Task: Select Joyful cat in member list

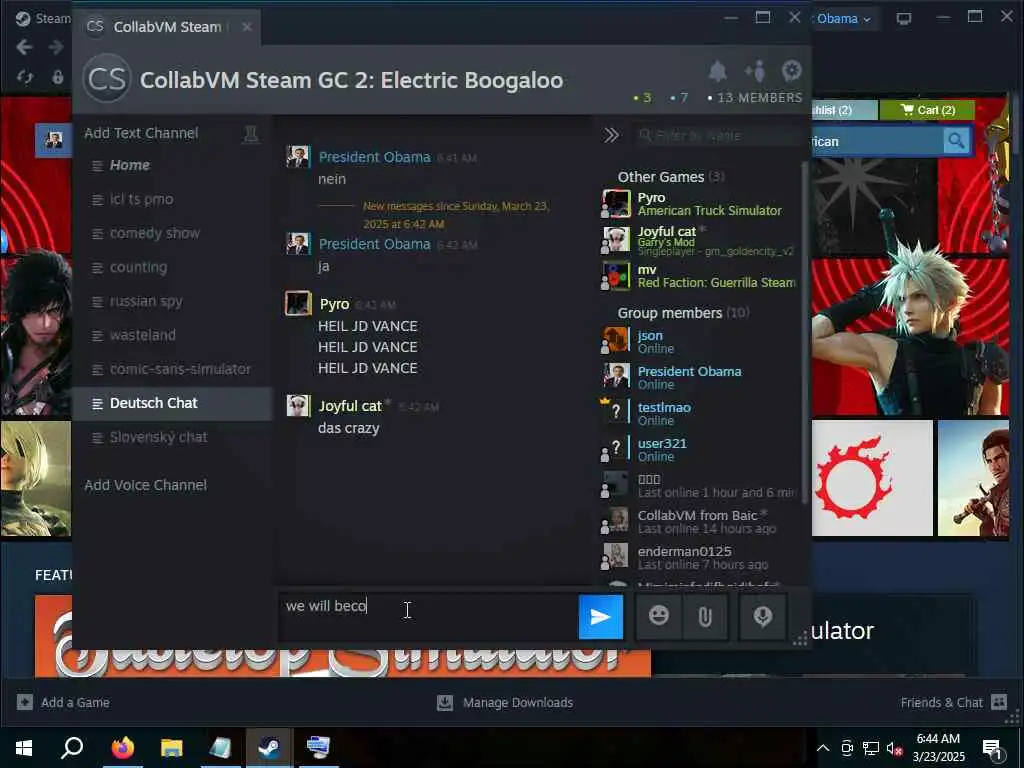Action: (x=699, y=240)
